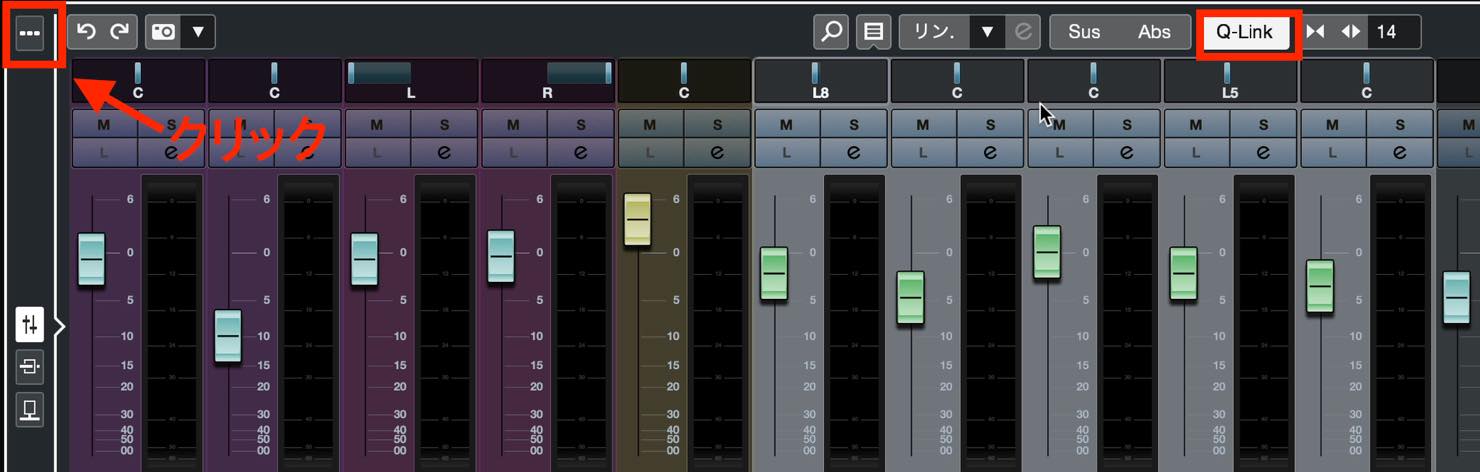
Task: Open channel settings 'e' on the tenth channel
Action: [1399, 153]
